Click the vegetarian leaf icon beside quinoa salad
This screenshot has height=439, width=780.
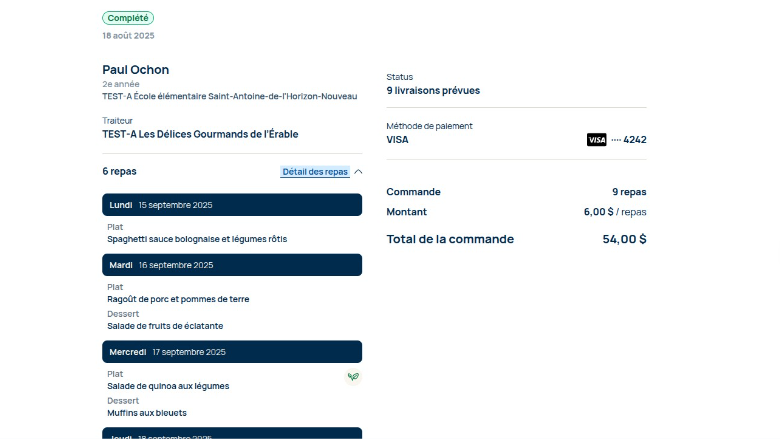click(353, 377)
